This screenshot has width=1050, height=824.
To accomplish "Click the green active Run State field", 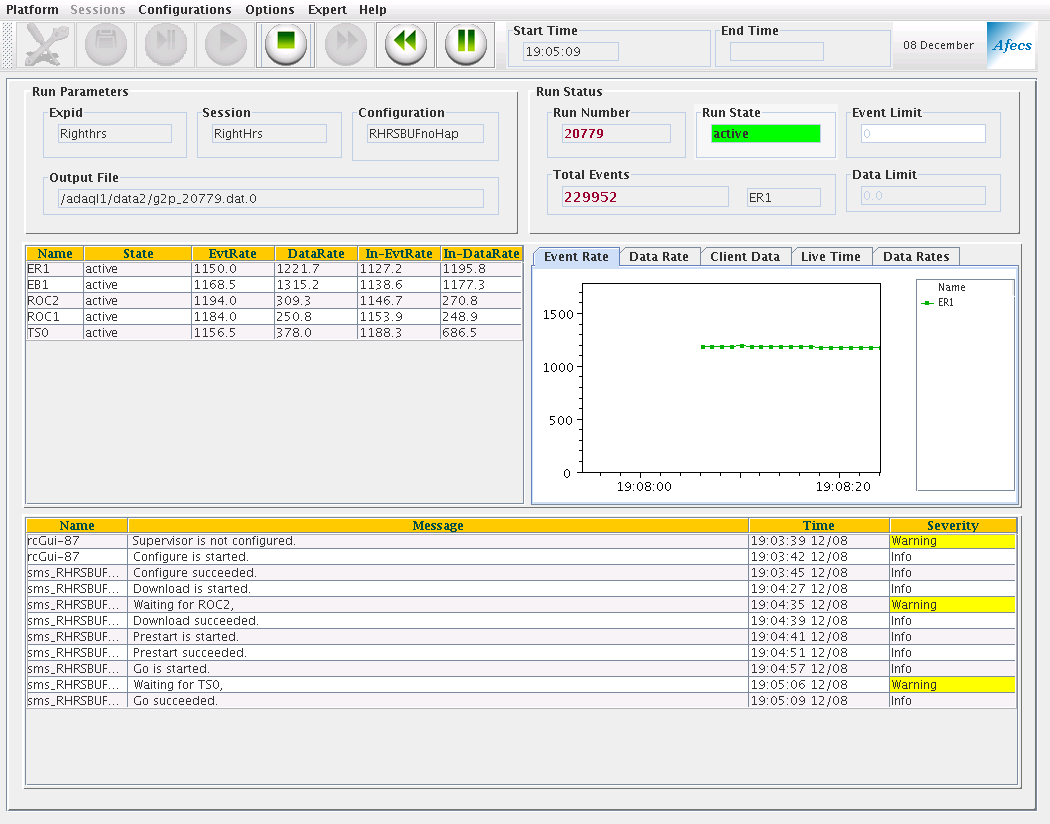I will pyautogui.click(x=765, y=133).
